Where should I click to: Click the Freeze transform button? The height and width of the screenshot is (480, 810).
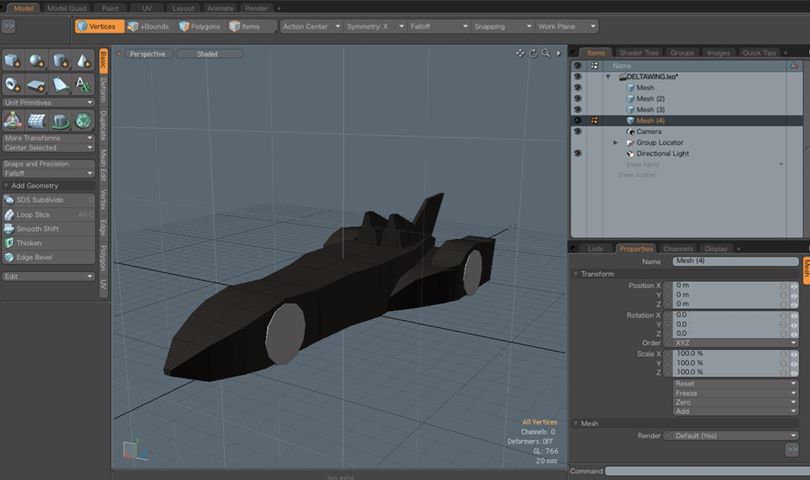click(x=736, y=393)
